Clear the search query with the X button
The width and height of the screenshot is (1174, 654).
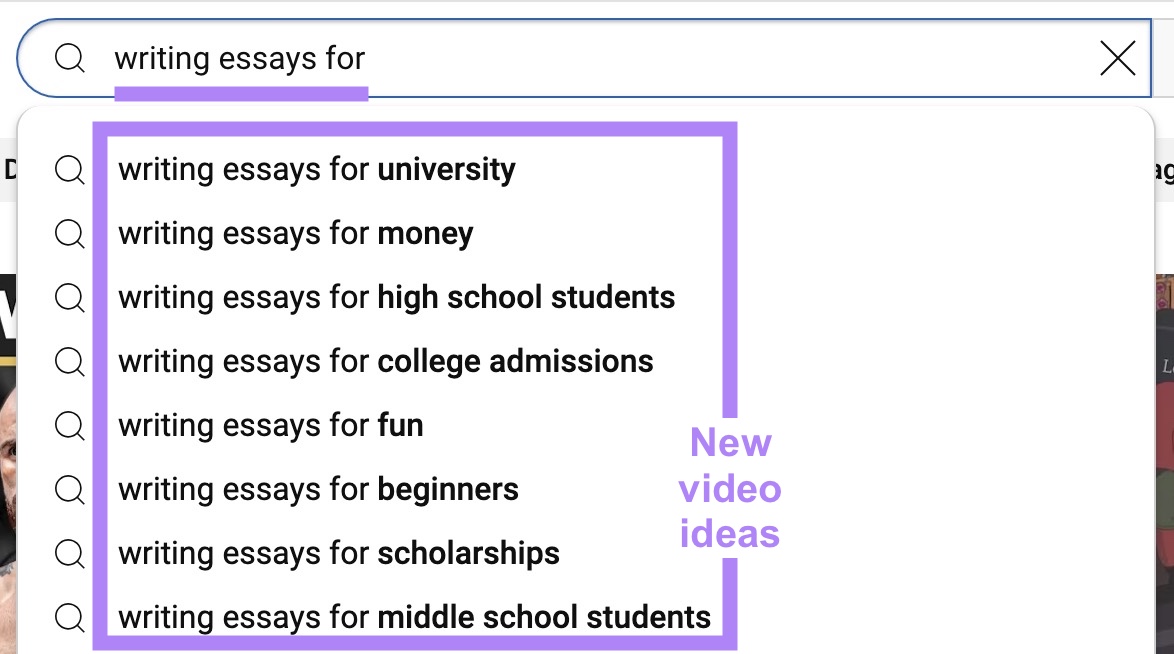(x=1117, y=58)
